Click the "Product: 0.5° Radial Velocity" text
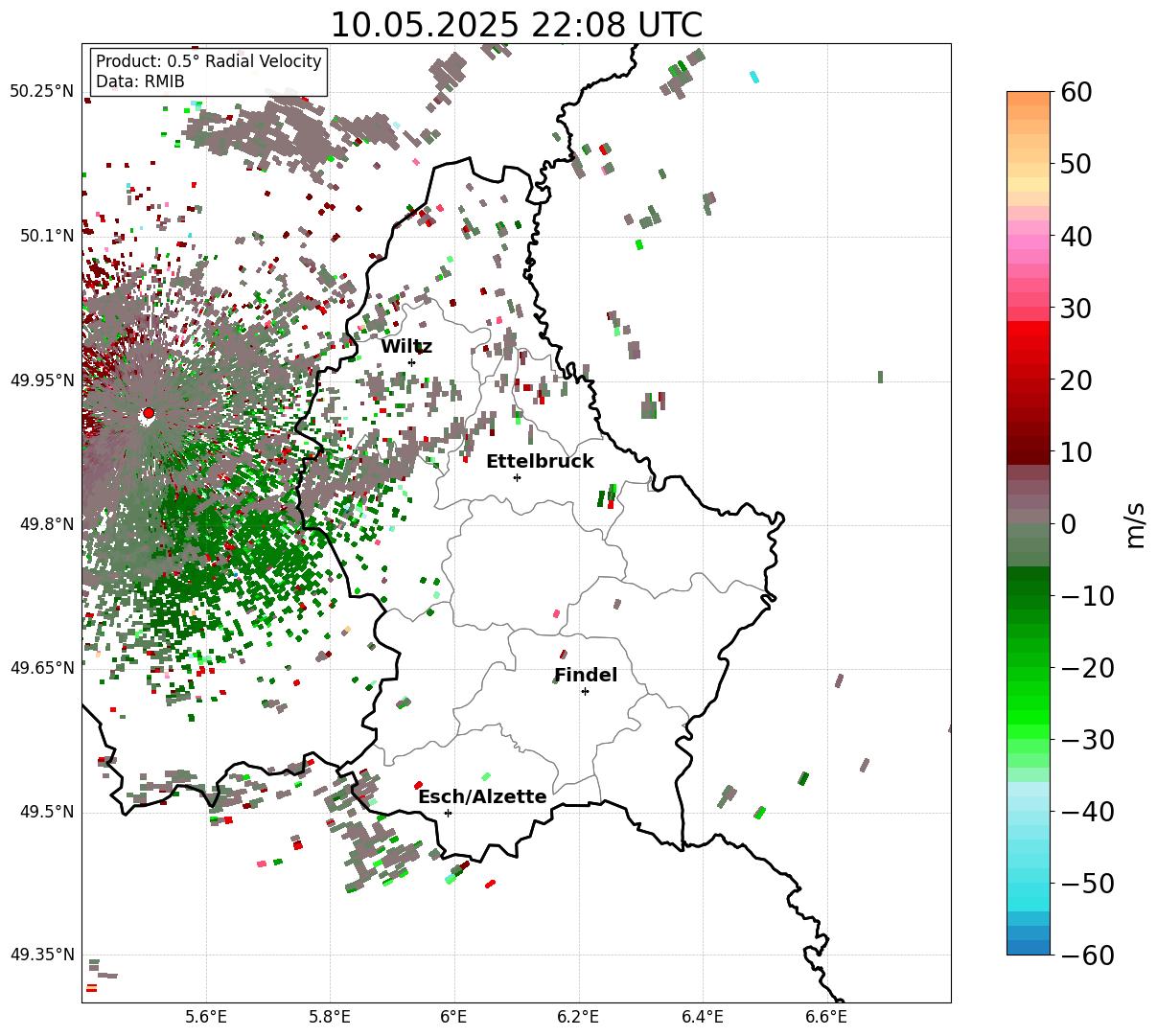Screen dimensions: 1157x1036 click(209, 61)
